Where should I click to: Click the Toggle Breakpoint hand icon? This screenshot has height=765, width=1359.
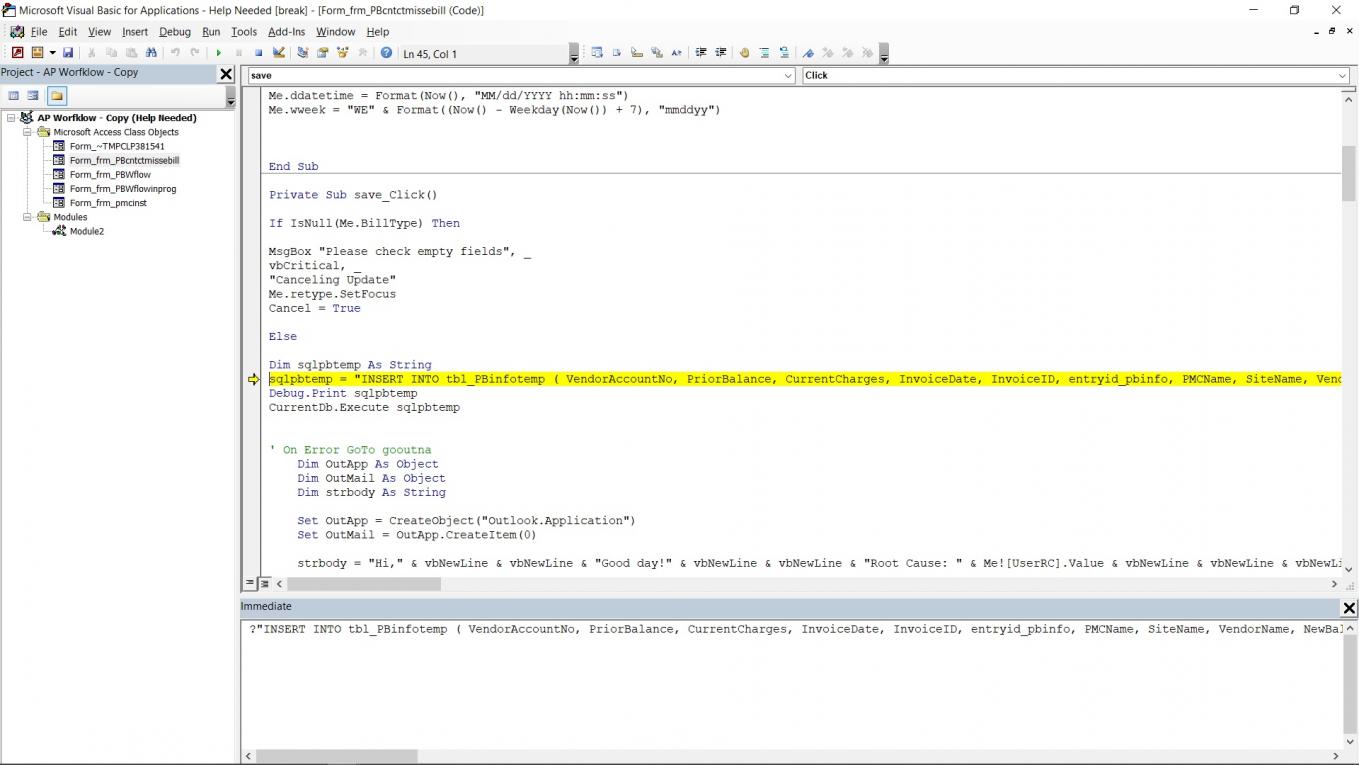tap(744, 53)
